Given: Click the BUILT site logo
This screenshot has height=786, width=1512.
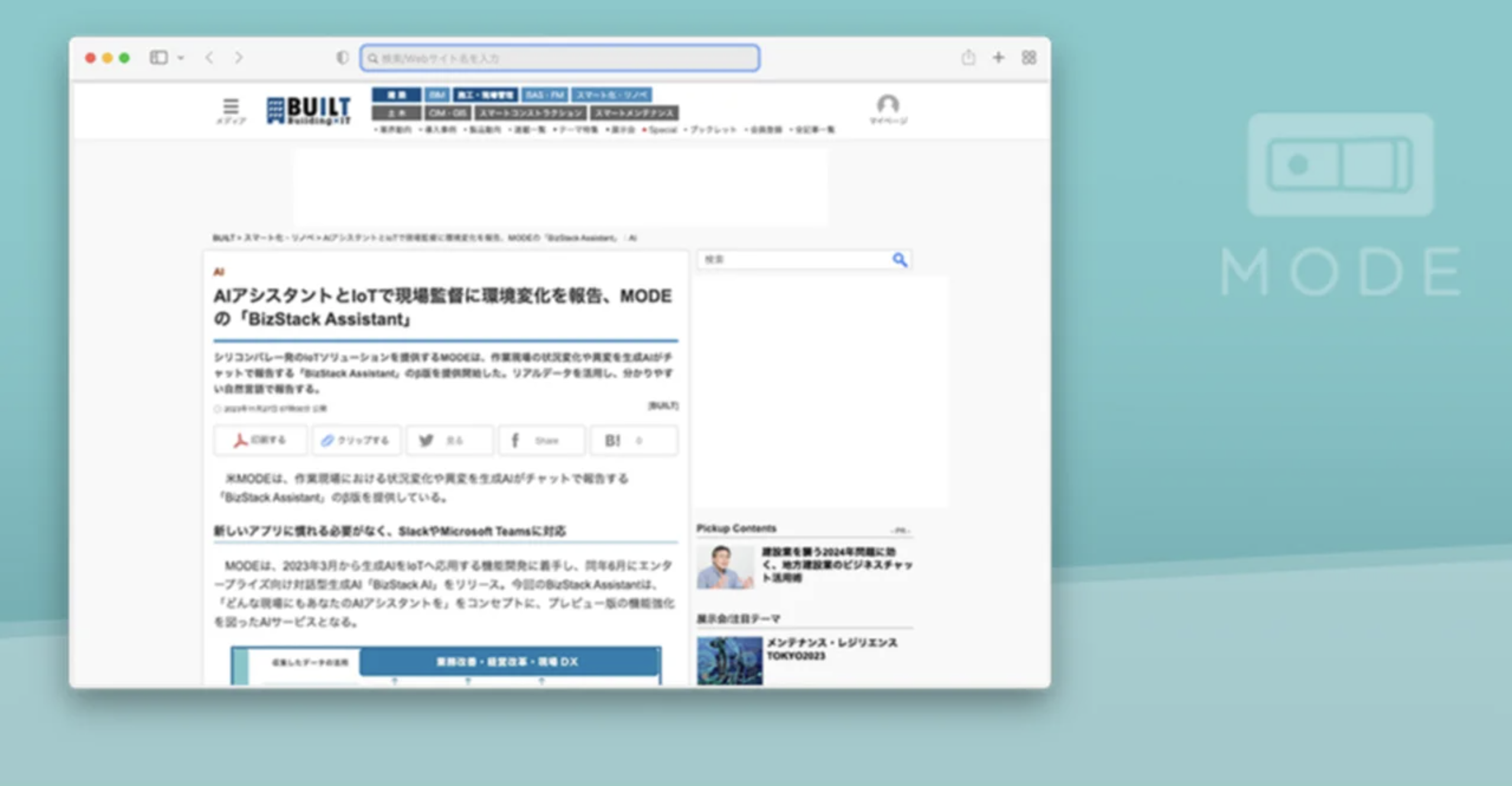Looking at the screenshot, I should [309, 110].
